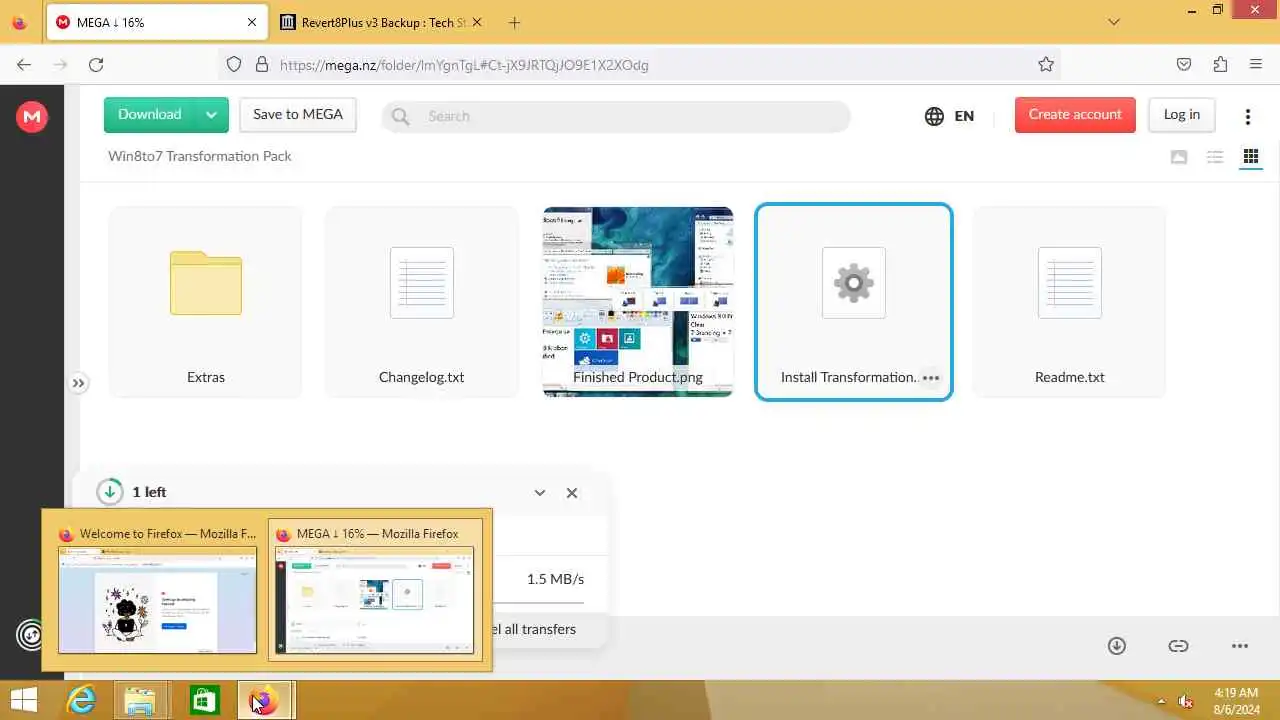Open the list all tabs dropdown
Viewport: 1280px width, 720px height.
[1114, 22]
